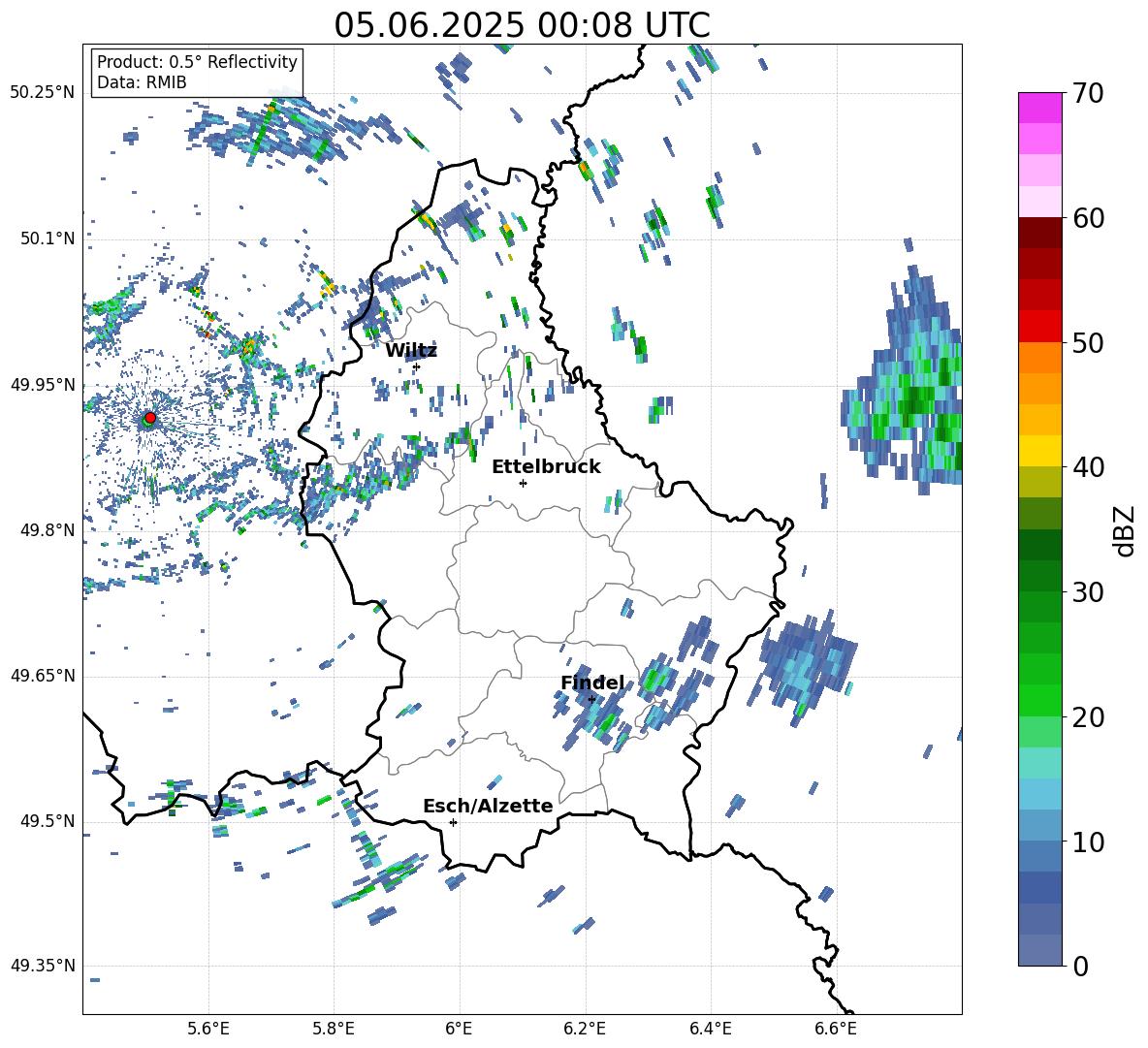Click the 49.65°N latitude label
Image resolution: width=1148 pixels, height=1048 pixels.
click(x=43, y=675)
